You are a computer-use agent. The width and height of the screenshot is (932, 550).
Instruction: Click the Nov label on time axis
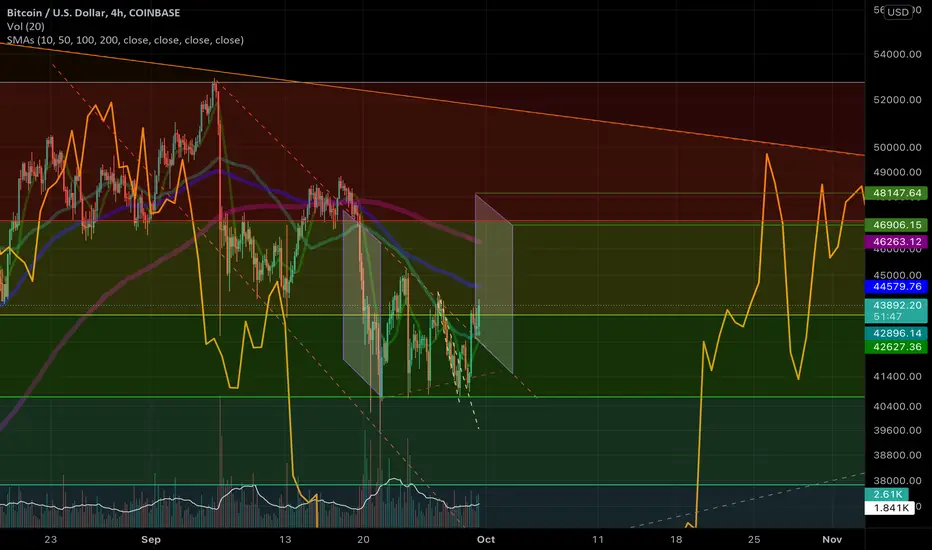(x=832, y=539)
